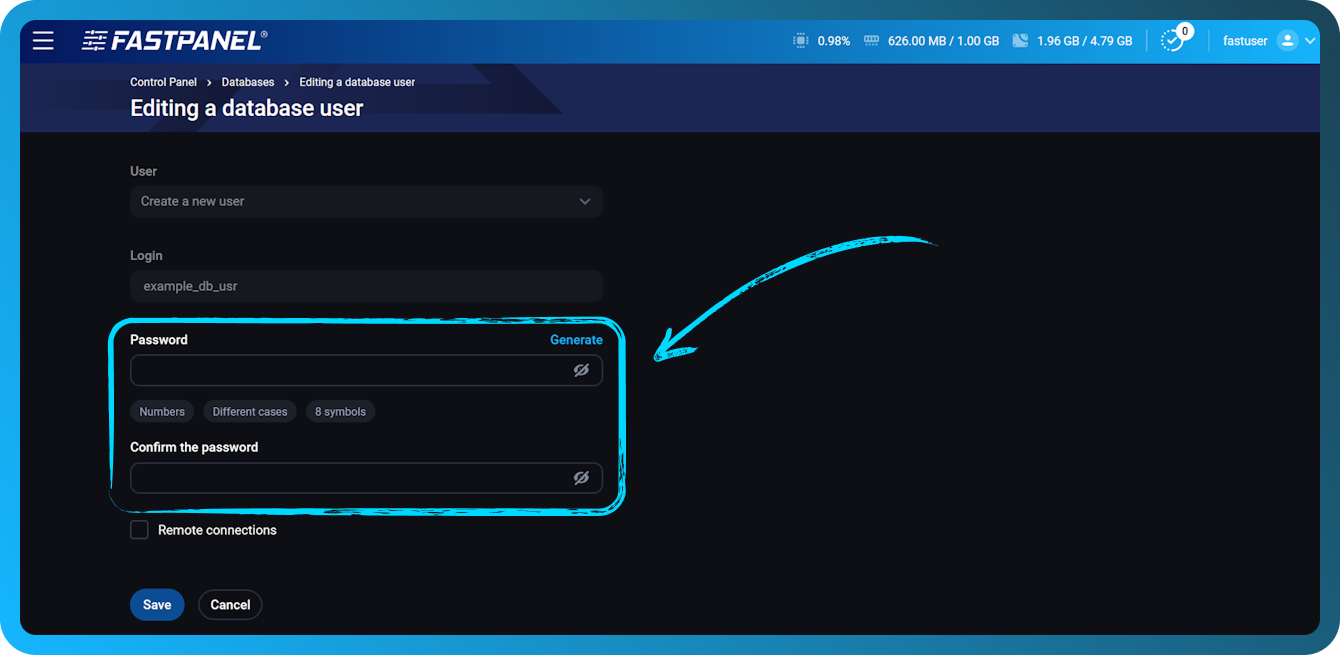Cancel editing the database user
Screen dimensions: 1340x655
(230, 604)
